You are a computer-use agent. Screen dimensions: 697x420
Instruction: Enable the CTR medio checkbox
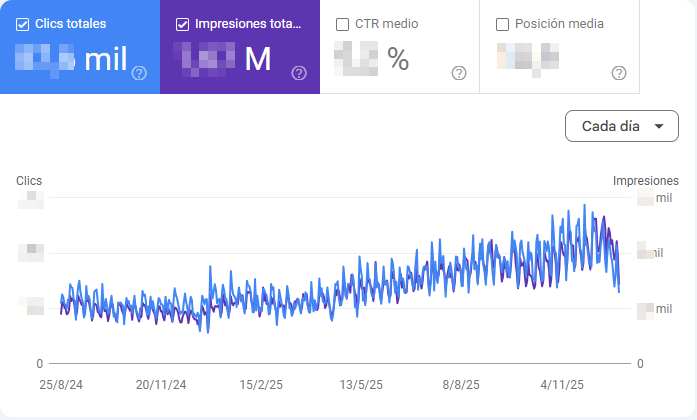(x=343, y=24)
